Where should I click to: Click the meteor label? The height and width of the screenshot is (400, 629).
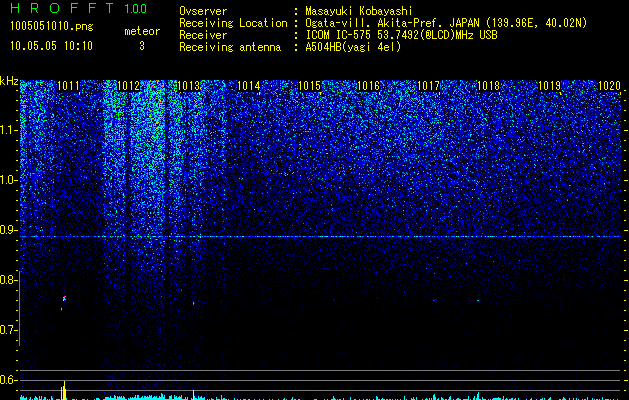(x=142, y=31)
